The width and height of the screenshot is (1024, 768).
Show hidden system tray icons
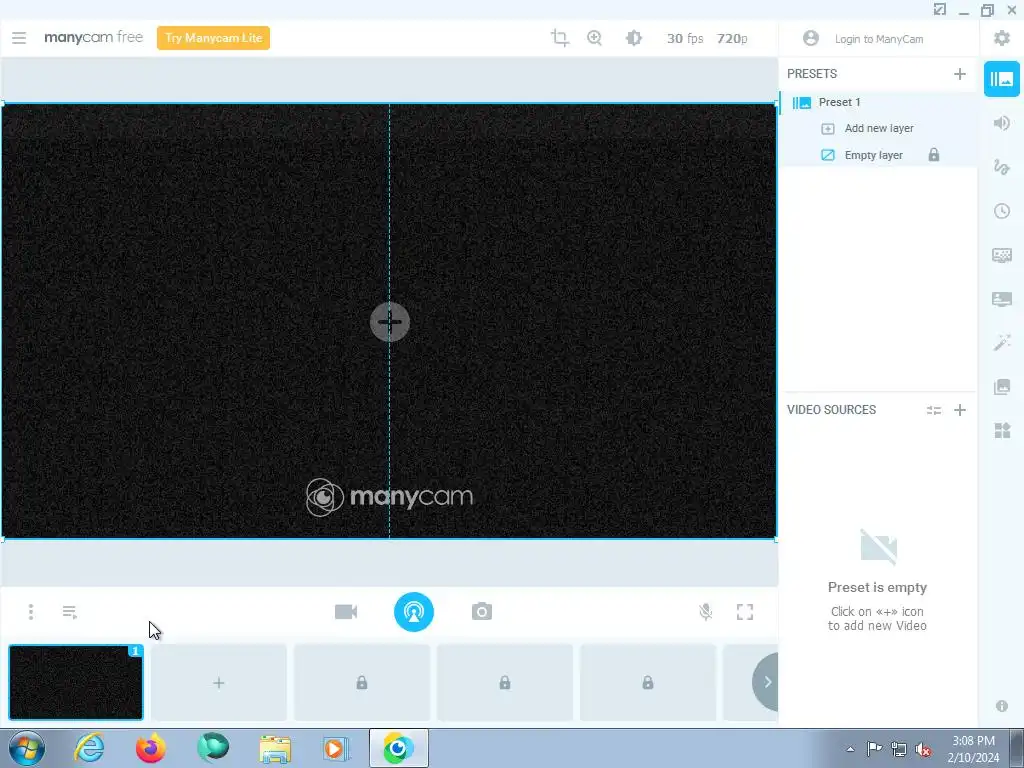(850, 750)
